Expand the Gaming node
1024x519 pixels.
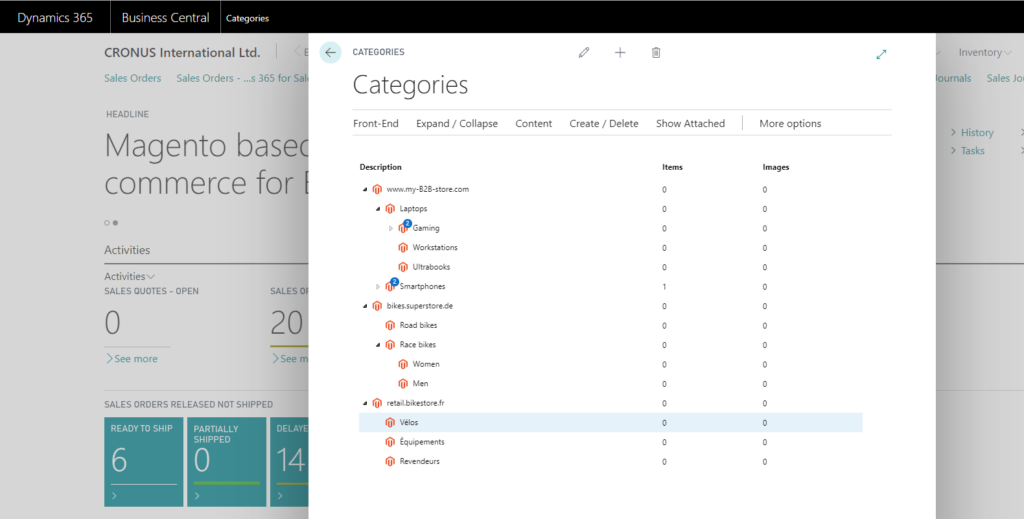(x=391, y=228)
